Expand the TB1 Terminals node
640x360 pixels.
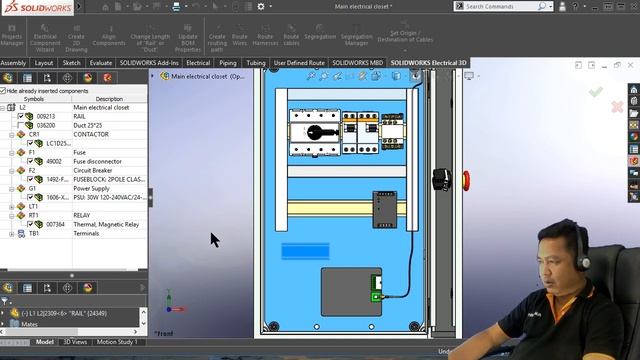point(12,234)
